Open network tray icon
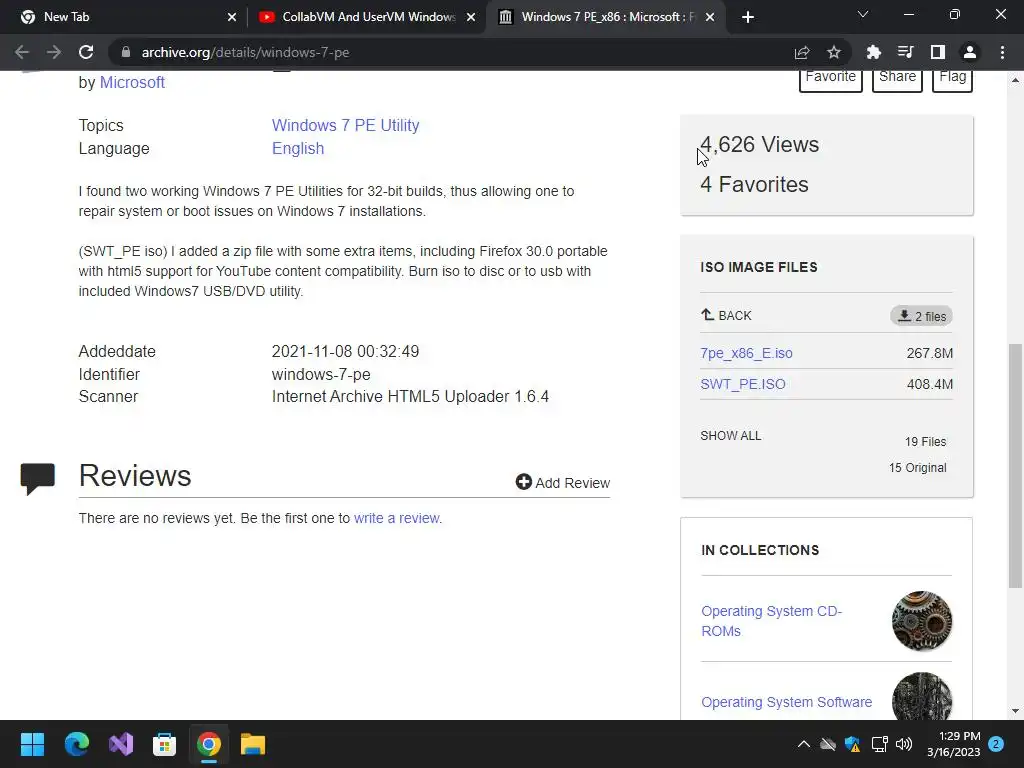The width and height of the screenshot is (1024, 768). pyautogui.click(x=879, y=744)
